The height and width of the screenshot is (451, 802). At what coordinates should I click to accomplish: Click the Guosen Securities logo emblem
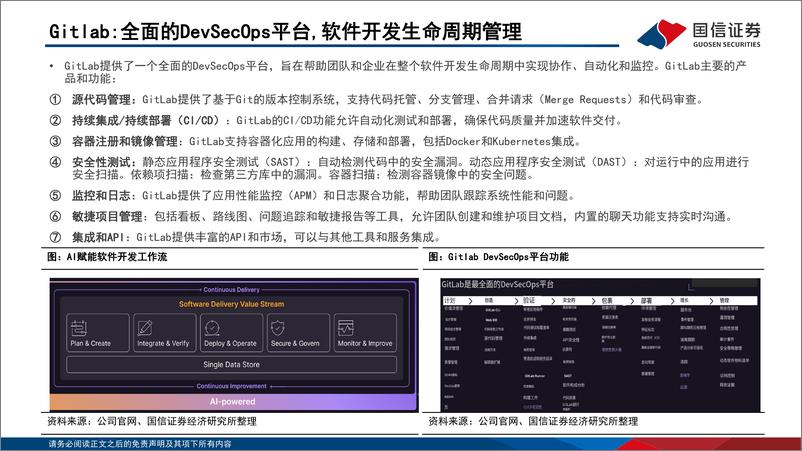[x=661, y=34]
